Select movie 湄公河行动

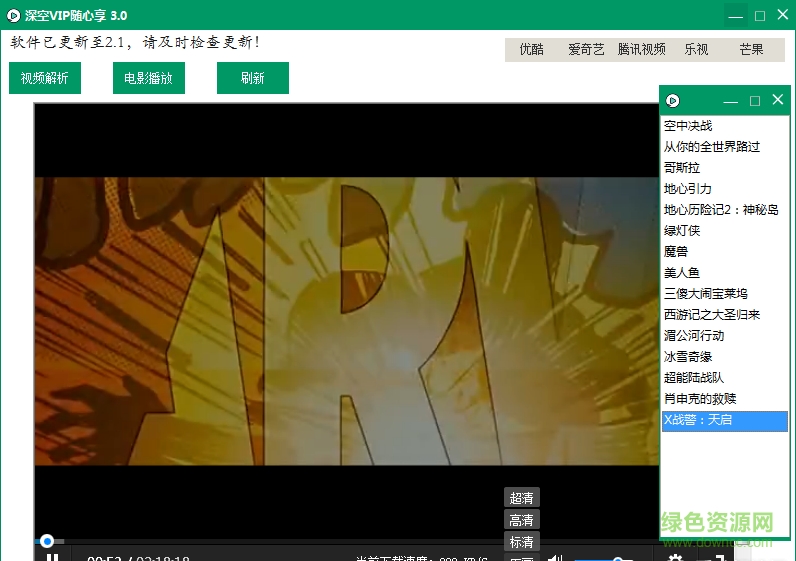click(725, 336)
